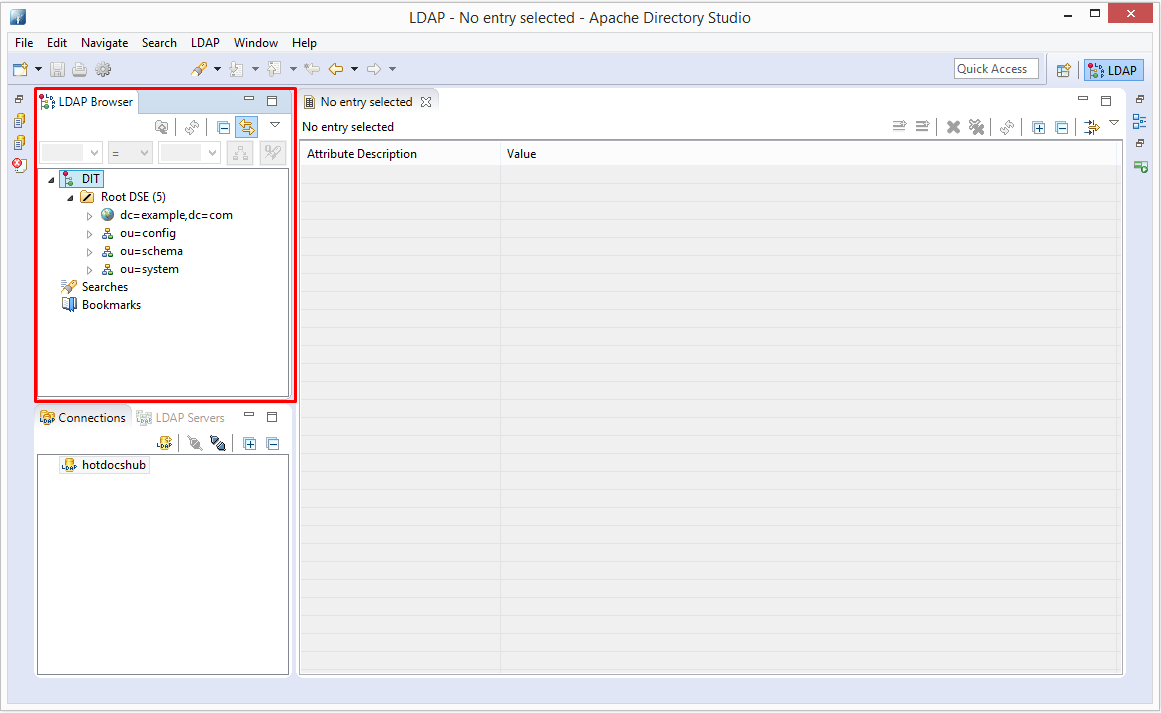Expand the ou=schema tree node

pos(89,252)
